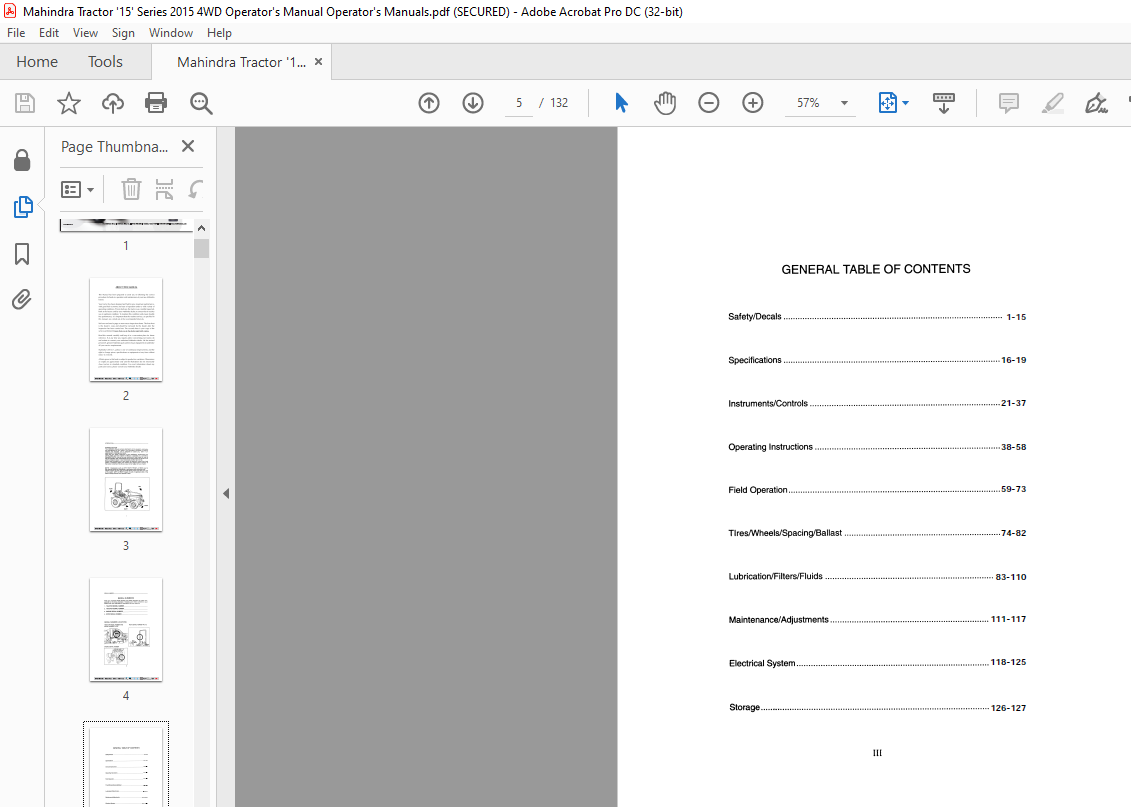Zoom out with the minus button
The height and width of the screenshot is (807, 1131).
[x=709, y=103]
